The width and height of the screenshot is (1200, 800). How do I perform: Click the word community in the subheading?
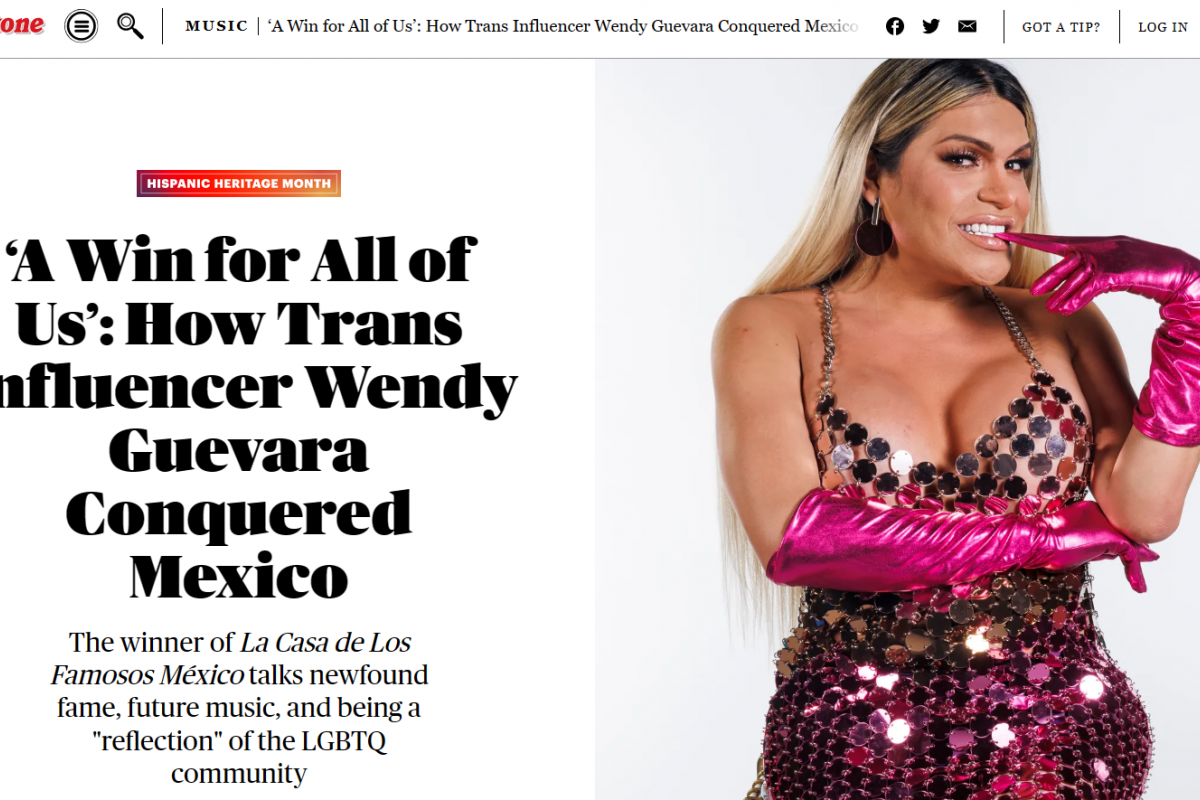(239, 774)
